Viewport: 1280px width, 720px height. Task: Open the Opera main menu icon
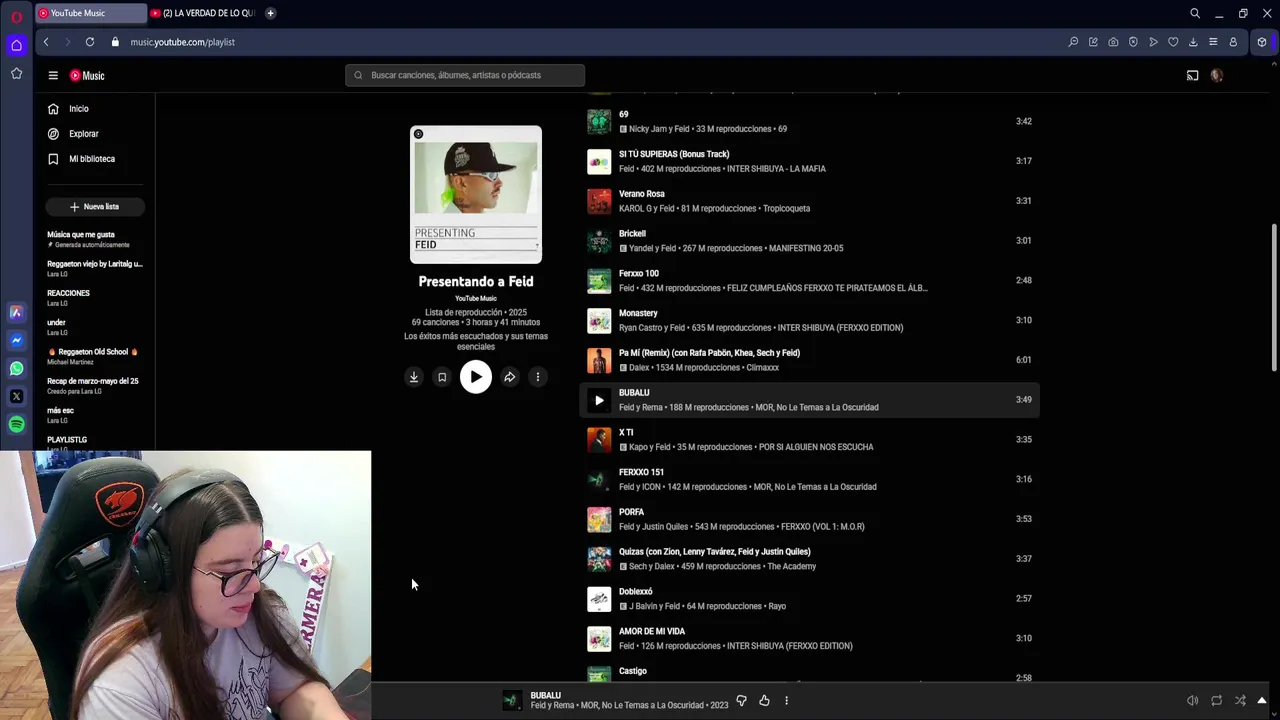pyautogui.click(x=16, y=16)
